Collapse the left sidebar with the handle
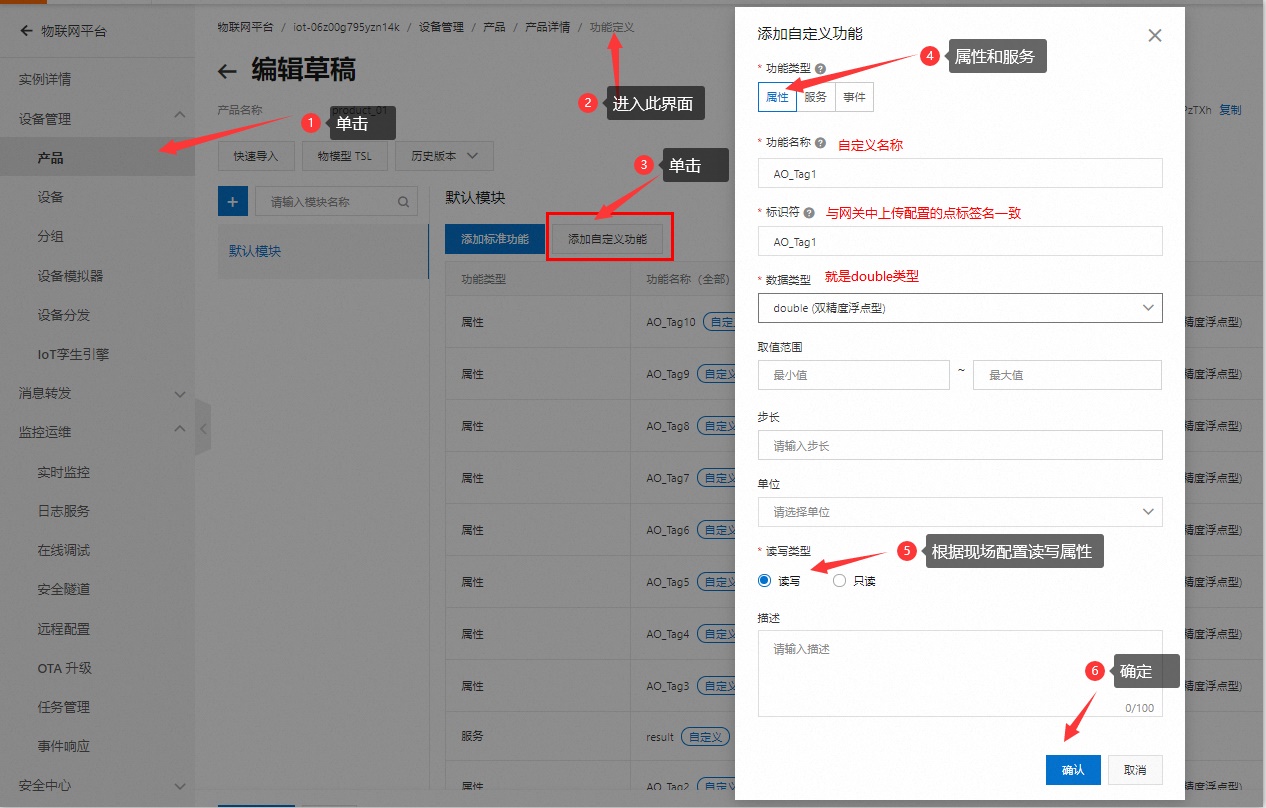The height and width of the screenshot is (808, 1266). coord(203,429)
